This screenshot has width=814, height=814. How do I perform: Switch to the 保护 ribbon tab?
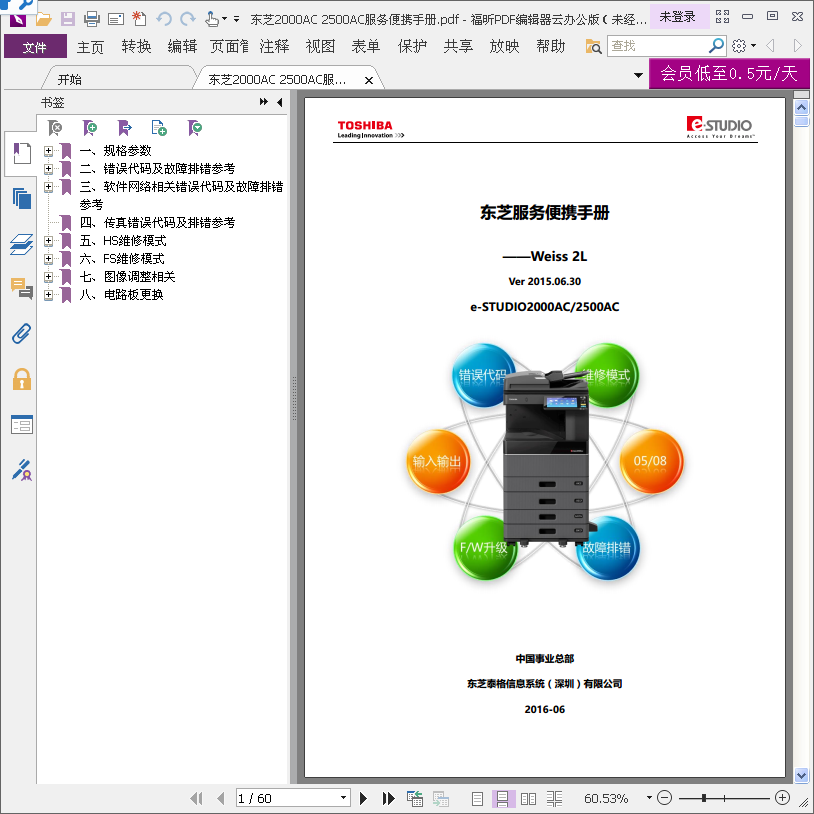(x=412, y=47)
